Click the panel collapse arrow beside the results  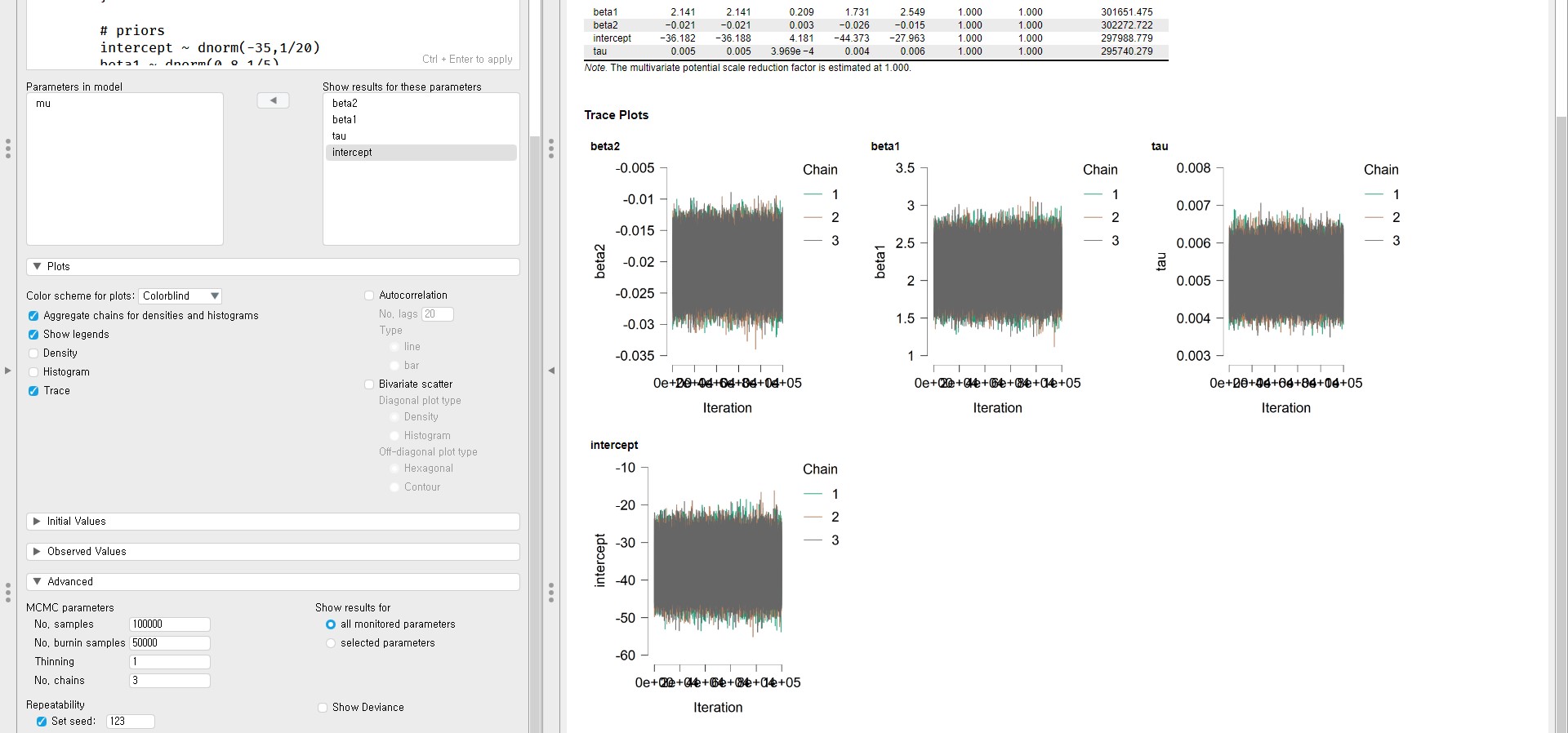(551, 371)
